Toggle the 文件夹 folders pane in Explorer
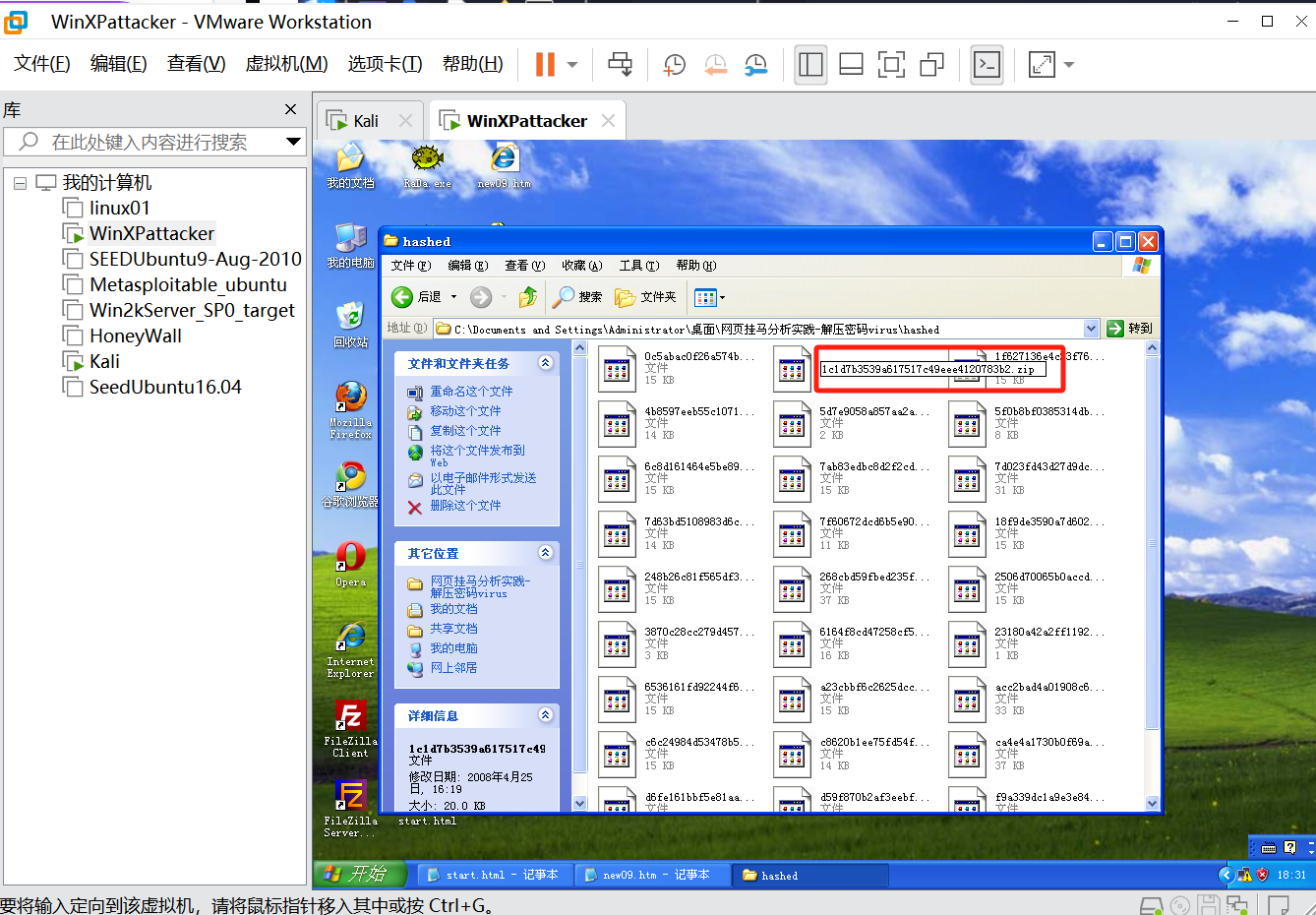The width and height of the screenshot is (1316, 915). [646, 297]
